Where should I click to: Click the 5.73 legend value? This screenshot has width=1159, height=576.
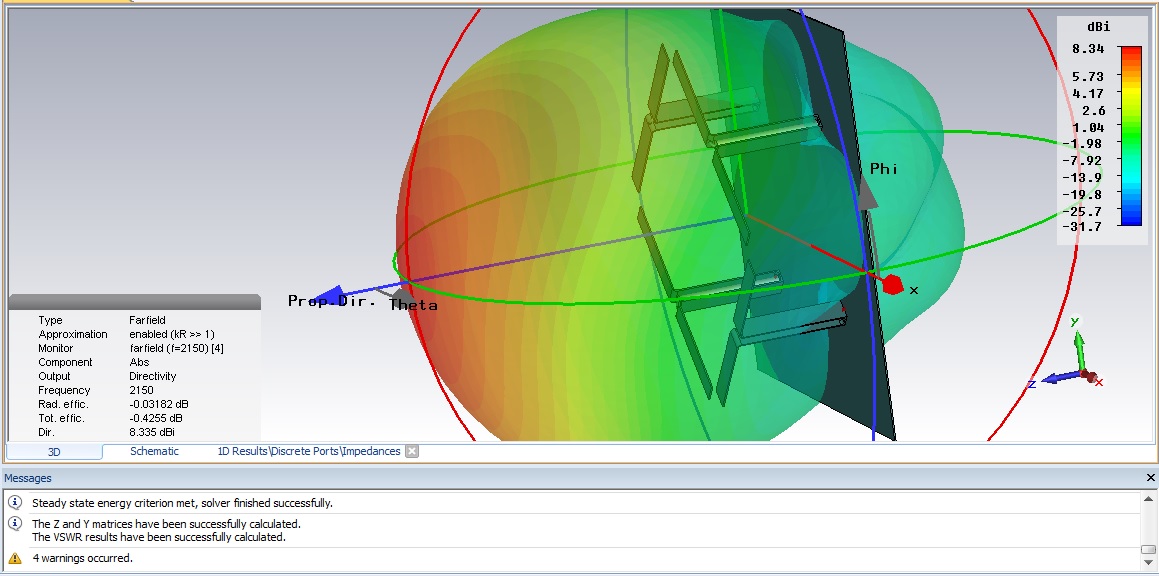1088,76
